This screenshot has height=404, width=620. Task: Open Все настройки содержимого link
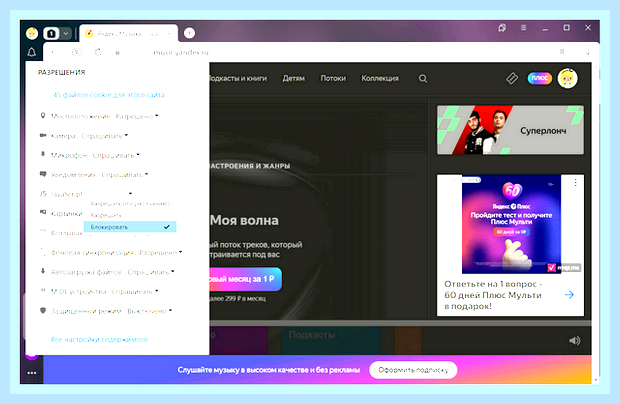point(99,340)
